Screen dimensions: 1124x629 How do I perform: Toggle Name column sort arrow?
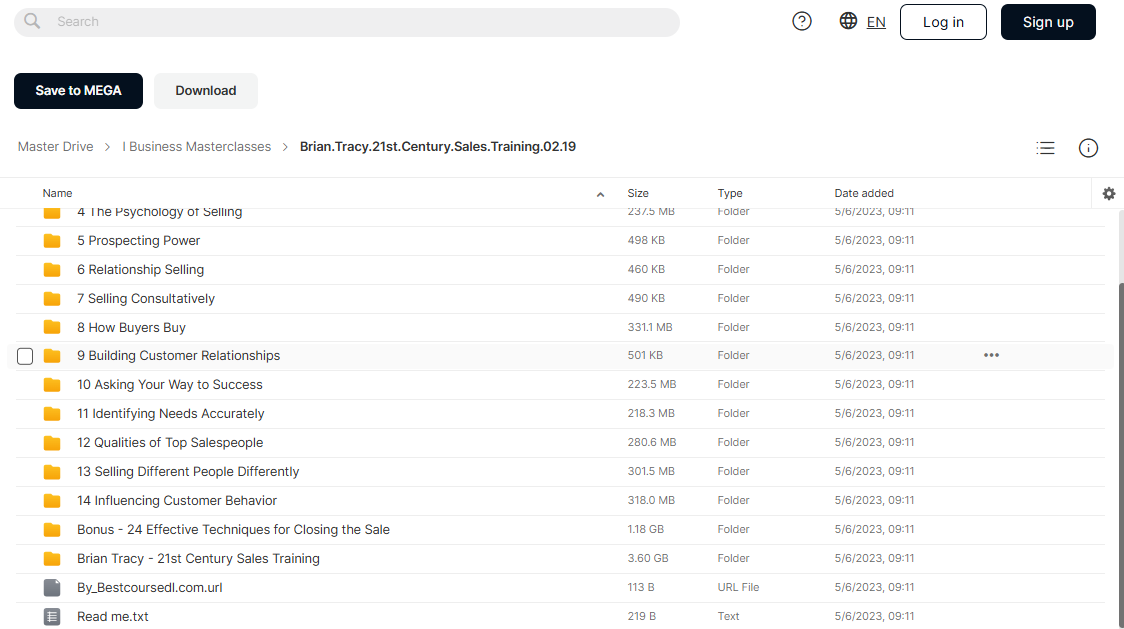pos(601,194)
